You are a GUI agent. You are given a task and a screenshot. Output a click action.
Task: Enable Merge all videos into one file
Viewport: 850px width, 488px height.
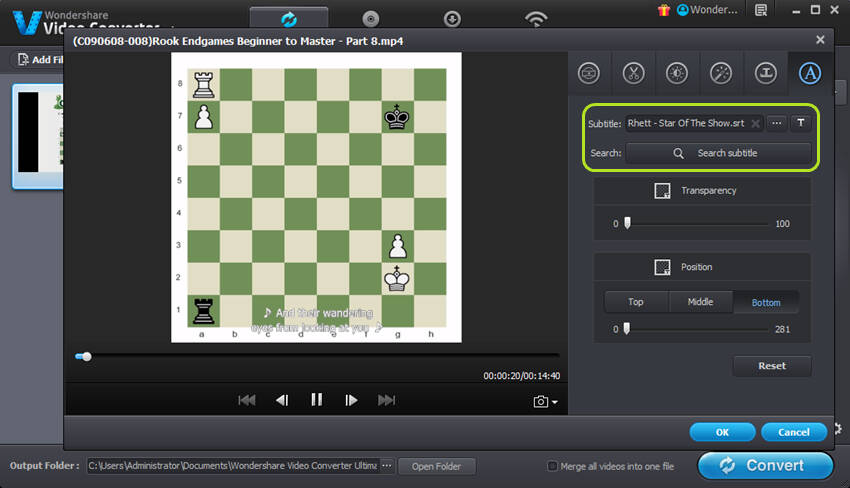pyautogui.click(x=553, y=466)
